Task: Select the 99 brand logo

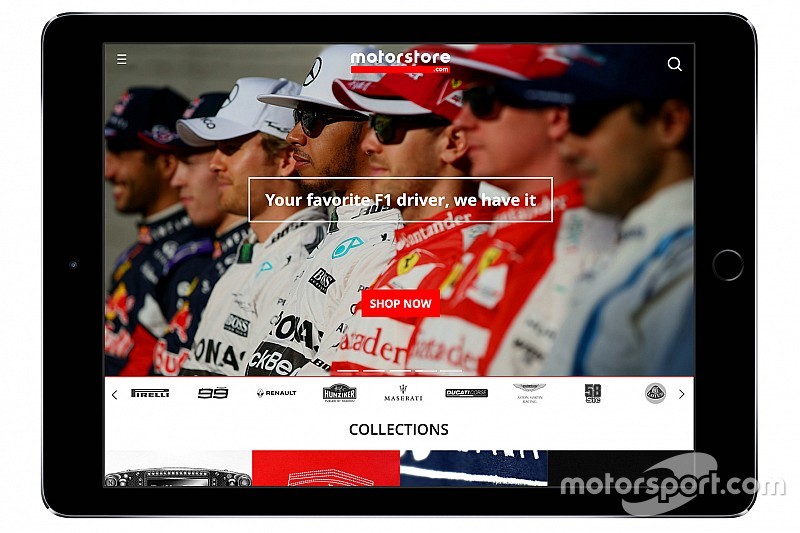Action: pos(213,393)
